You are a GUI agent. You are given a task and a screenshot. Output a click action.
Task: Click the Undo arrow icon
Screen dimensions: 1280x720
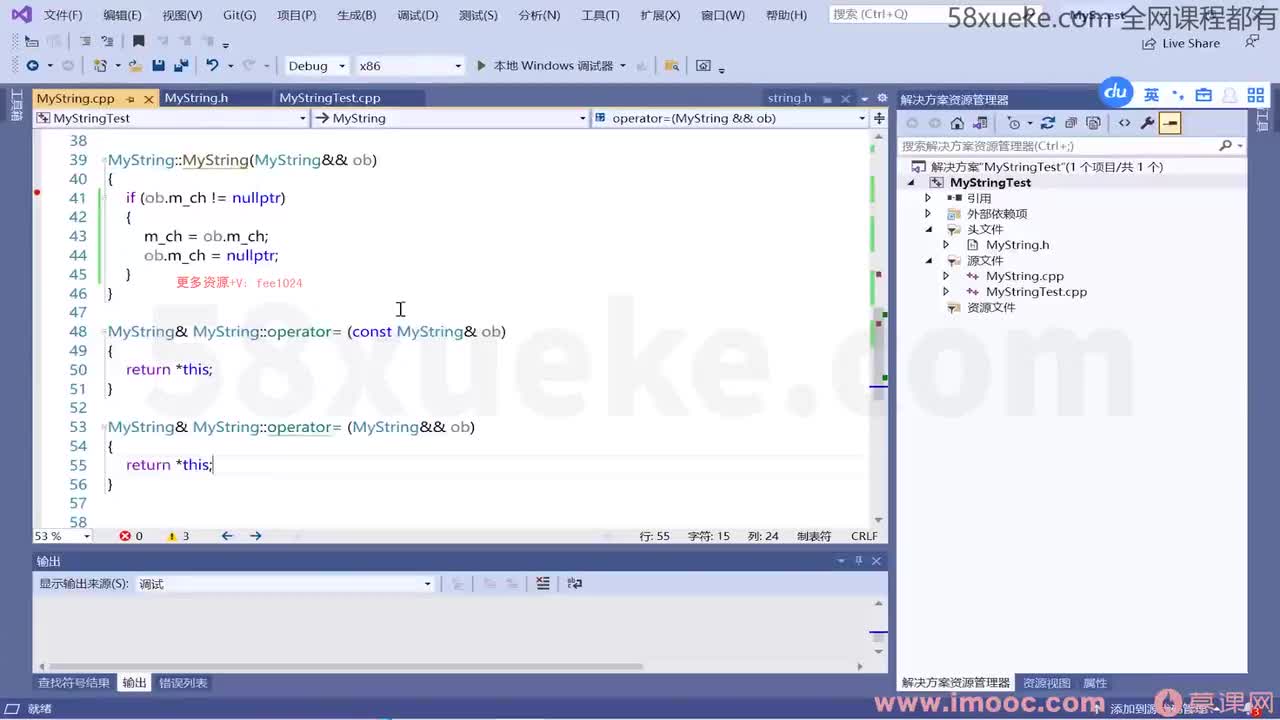(x=212, y=65)
